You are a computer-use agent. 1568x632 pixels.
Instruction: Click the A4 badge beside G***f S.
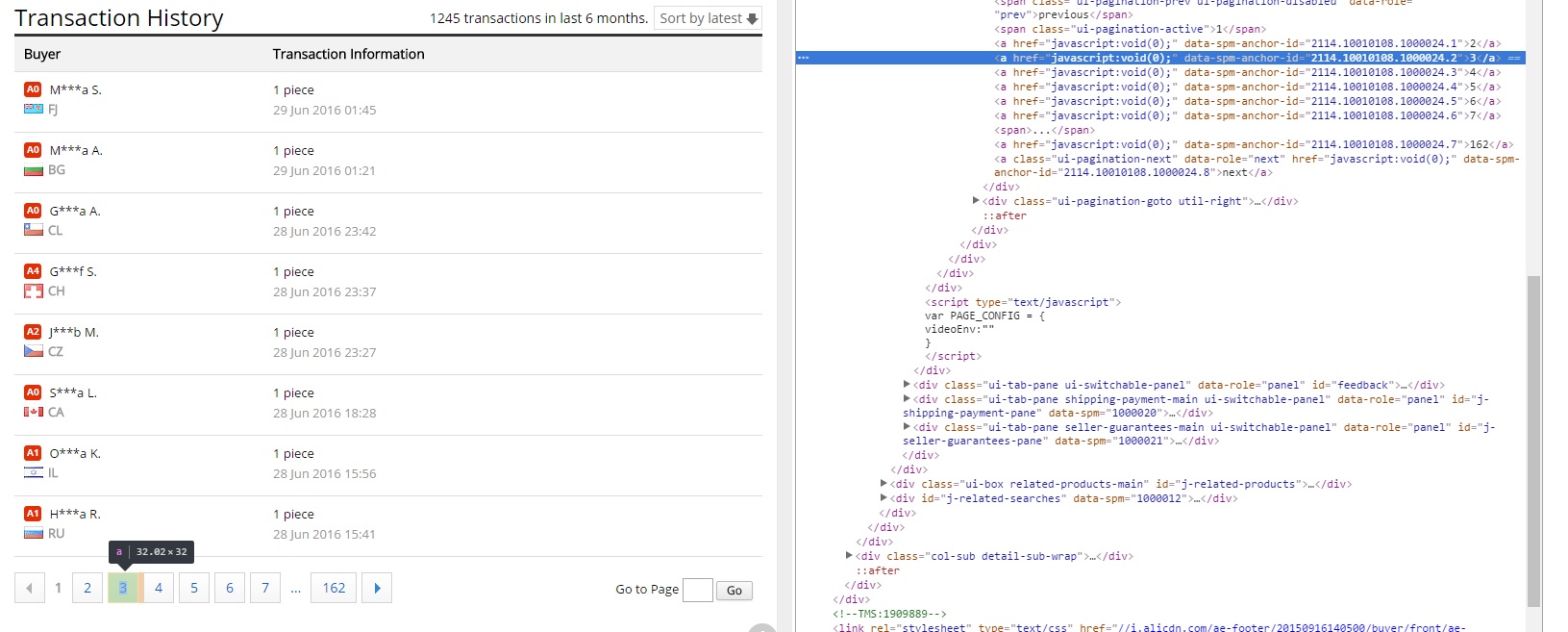tap(33, 271)
